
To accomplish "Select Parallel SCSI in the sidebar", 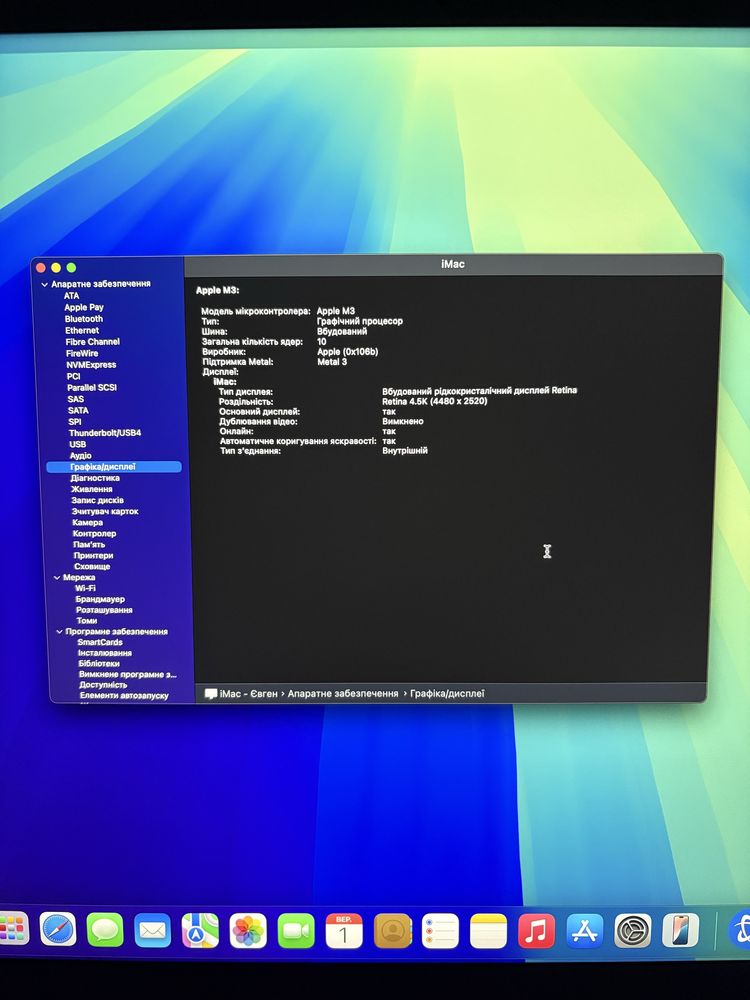I will click(92, 388).
